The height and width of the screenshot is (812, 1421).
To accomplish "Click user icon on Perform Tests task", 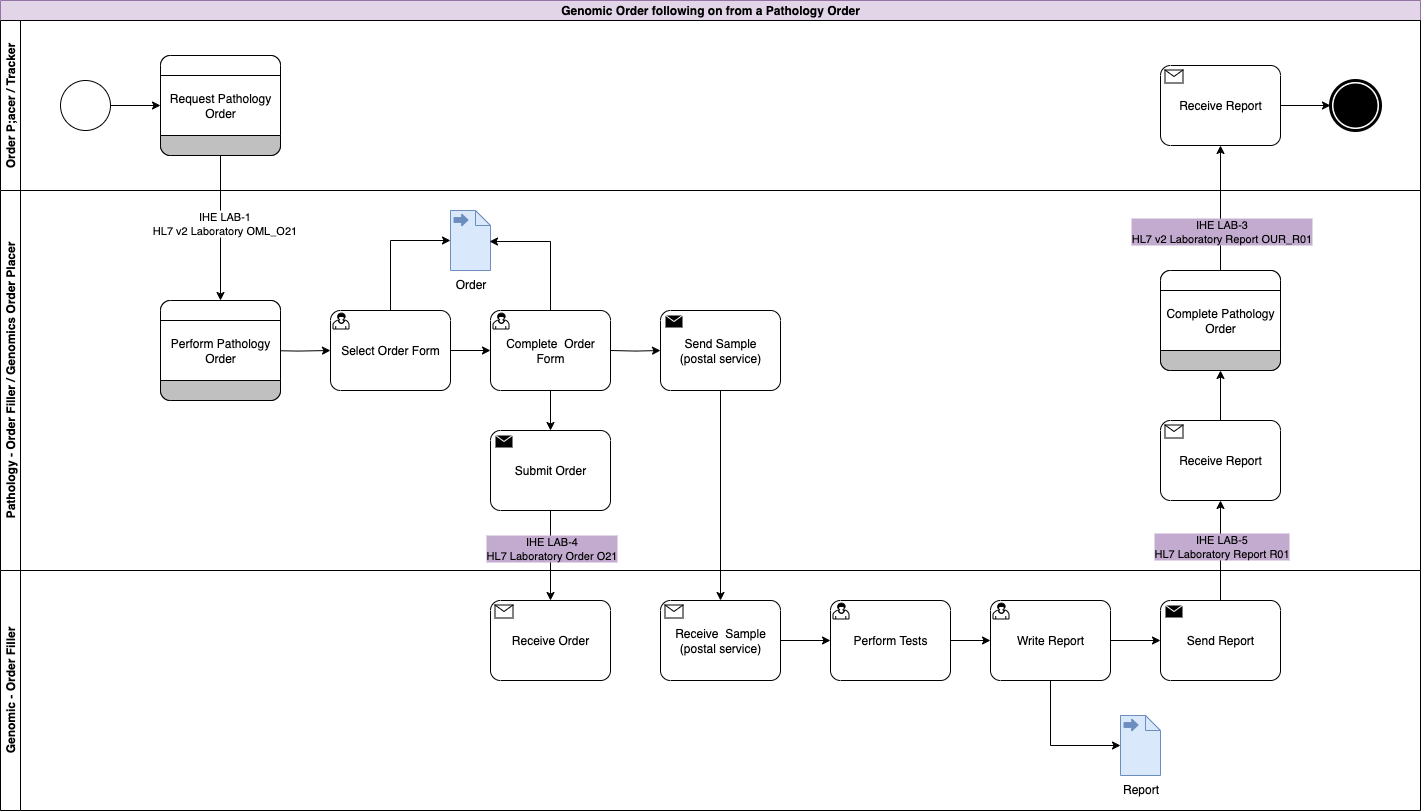I will (x=841, y=611).
